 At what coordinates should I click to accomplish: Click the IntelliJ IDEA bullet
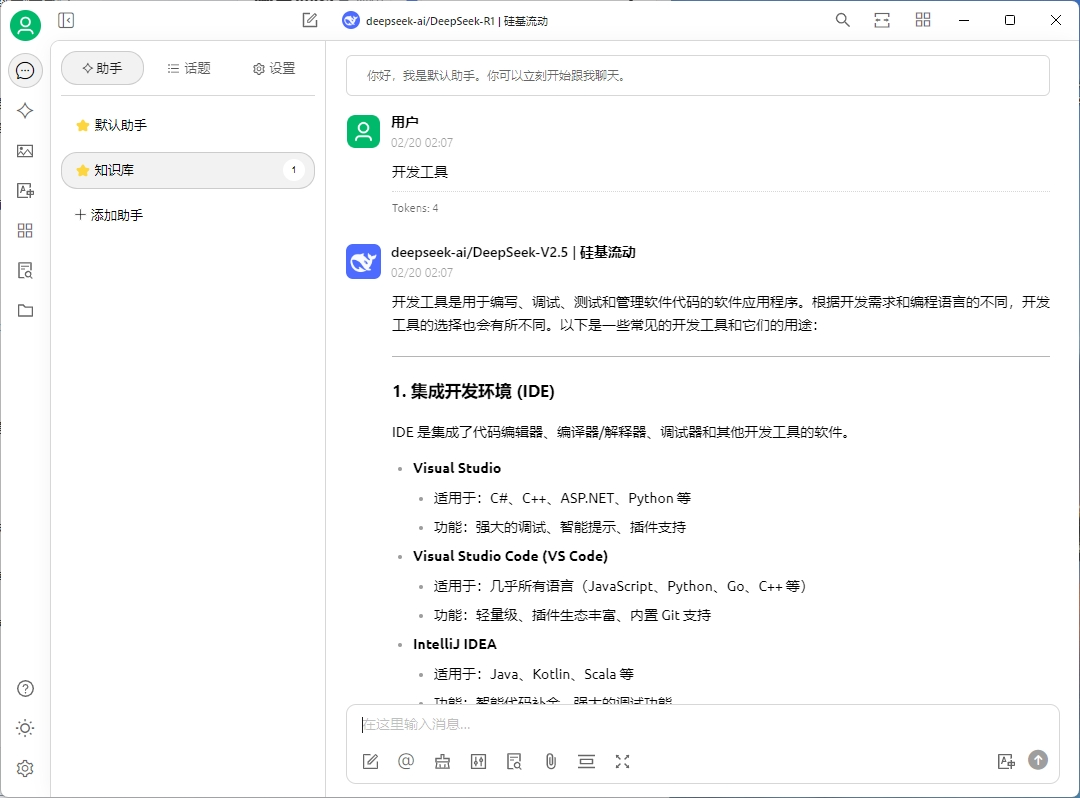tap(455, 644)
